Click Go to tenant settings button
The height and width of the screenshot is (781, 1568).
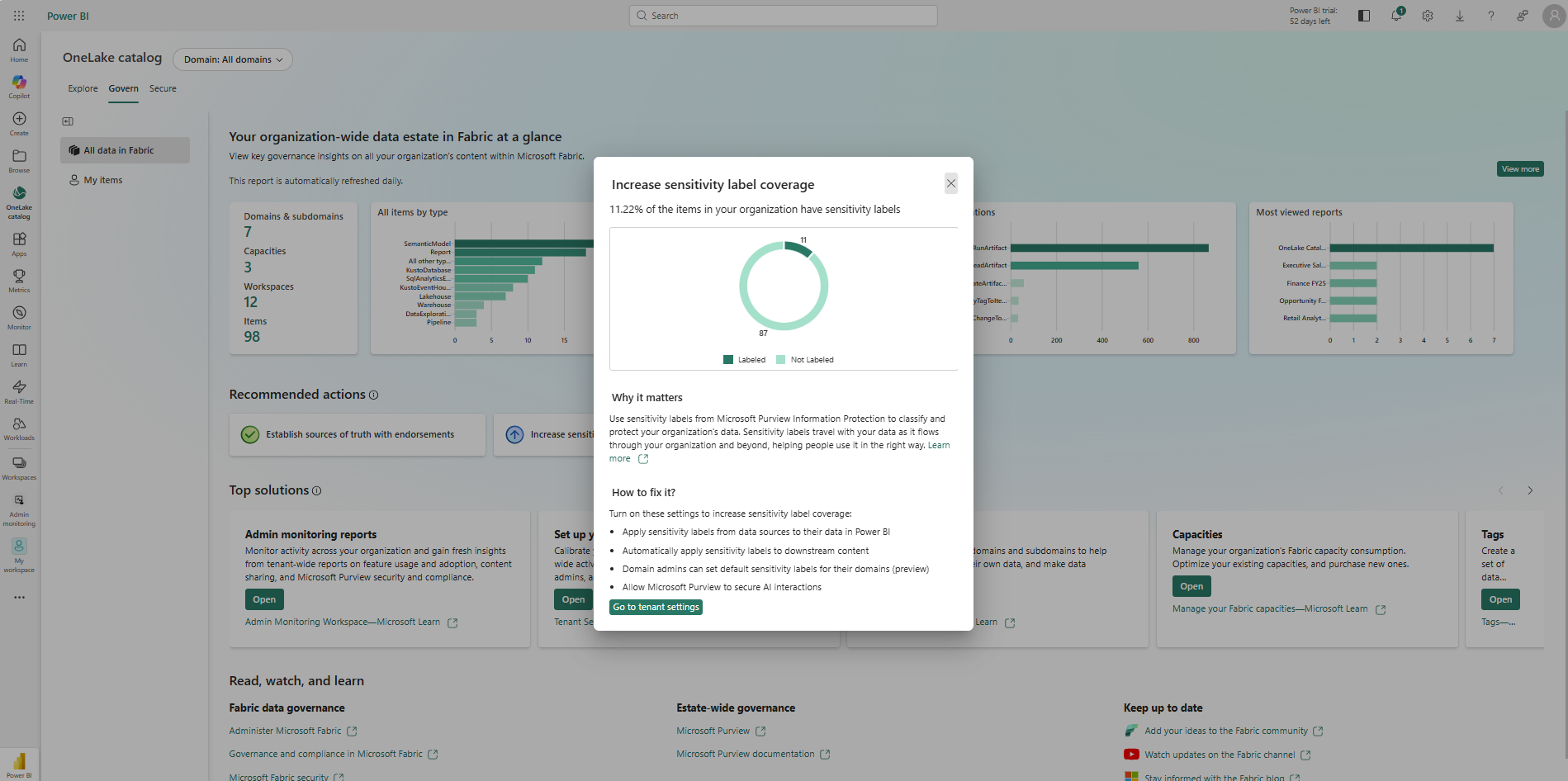(x=656, y=607)
